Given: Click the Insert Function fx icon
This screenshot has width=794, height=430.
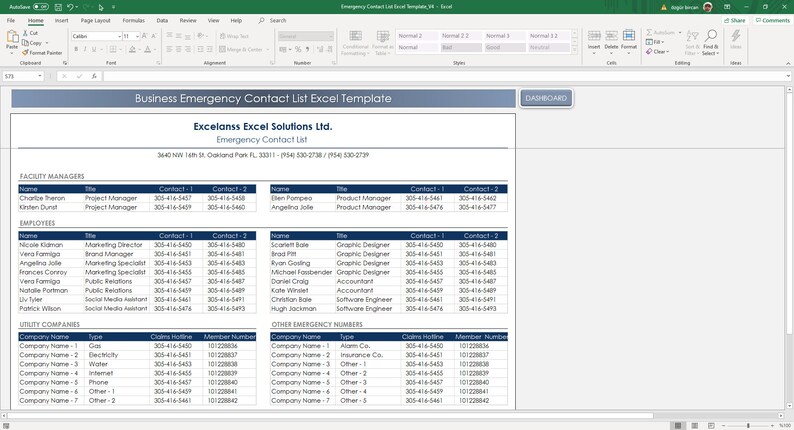Looking at the screenshot, I should point(94,76).
